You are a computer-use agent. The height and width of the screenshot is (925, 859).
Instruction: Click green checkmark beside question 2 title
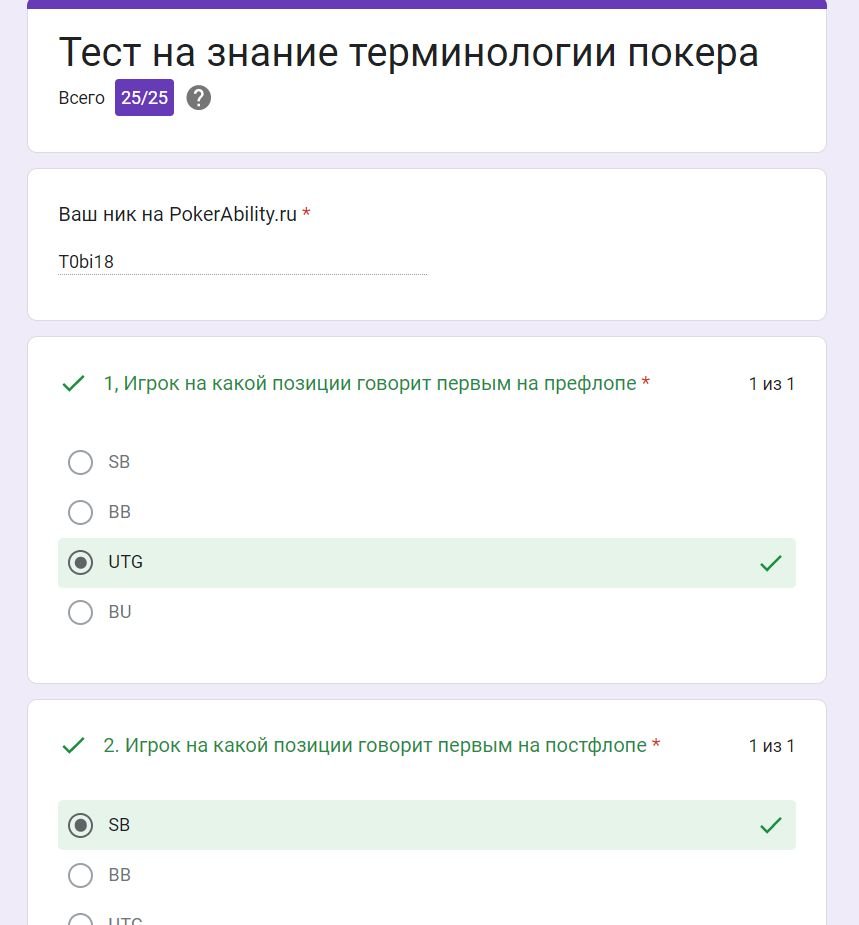tap(73, 746)
